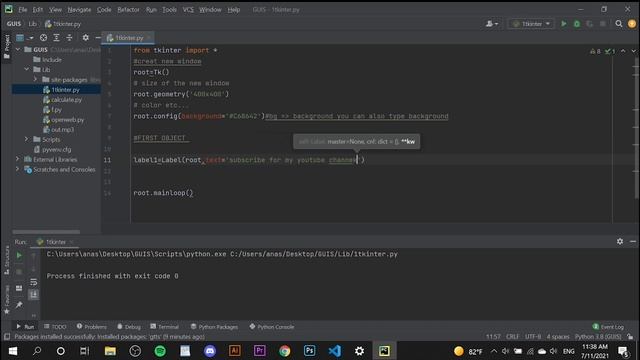Open Run panel settings gear icon
Image resolution: width=640 pixels, height=360 pixels.
(x=620, y=241)
